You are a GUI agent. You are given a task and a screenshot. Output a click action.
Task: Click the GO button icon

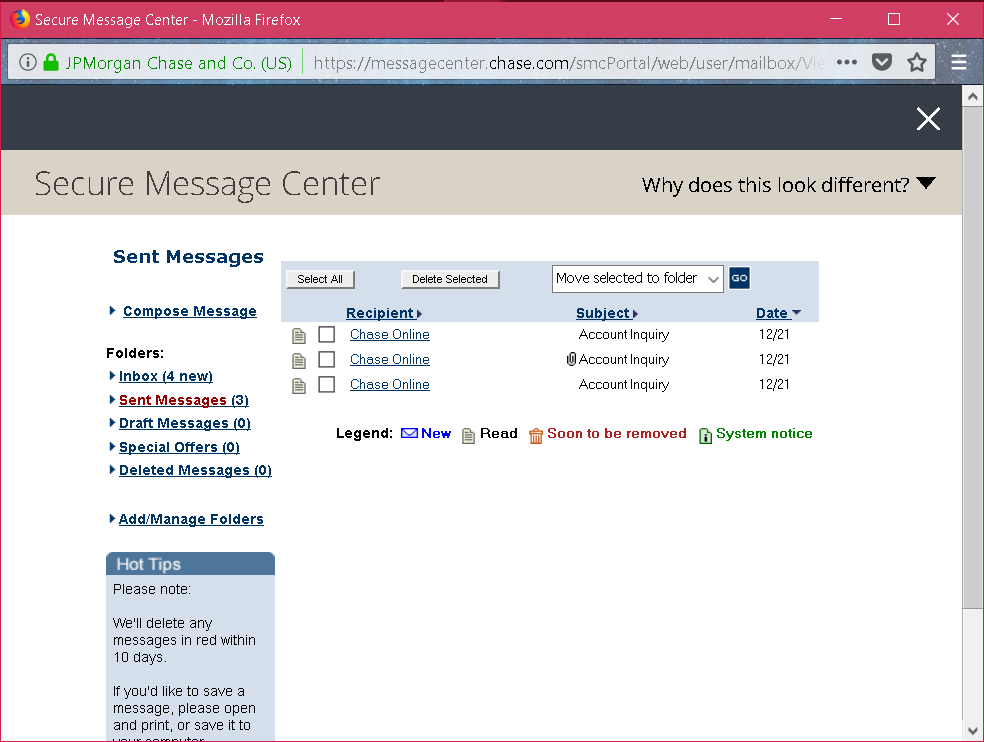click(x=739, y=278)
